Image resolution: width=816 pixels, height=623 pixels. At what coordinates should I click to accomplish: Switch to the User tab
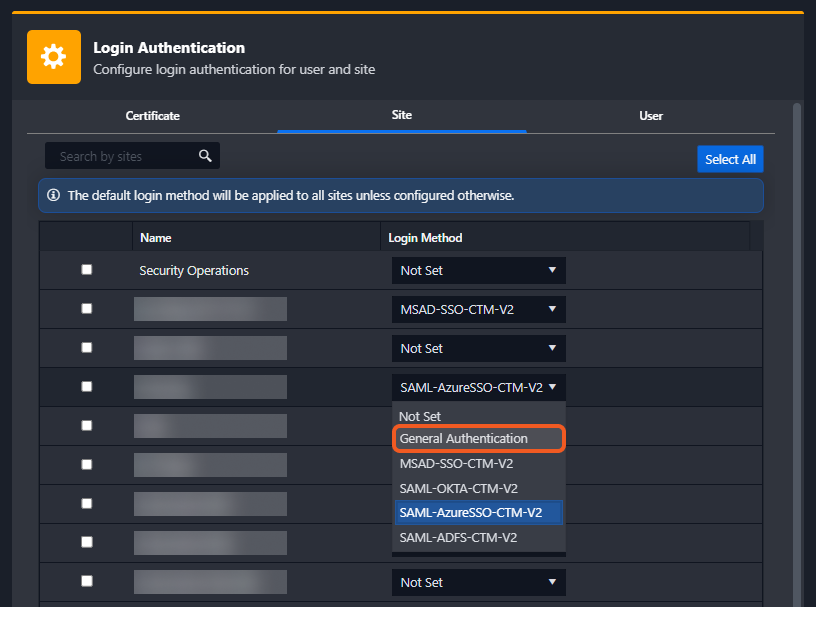(x=651, y=116)
